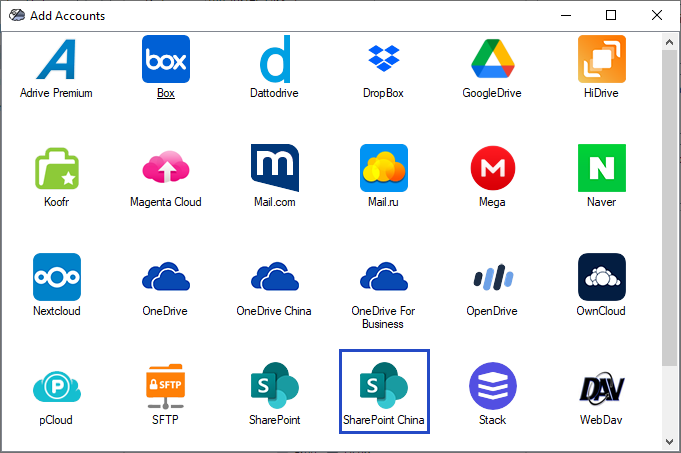The height and width of the screenshot is (453, 681).
Task: Click the "Dattodrive" label text
Action: pos(274,93)
